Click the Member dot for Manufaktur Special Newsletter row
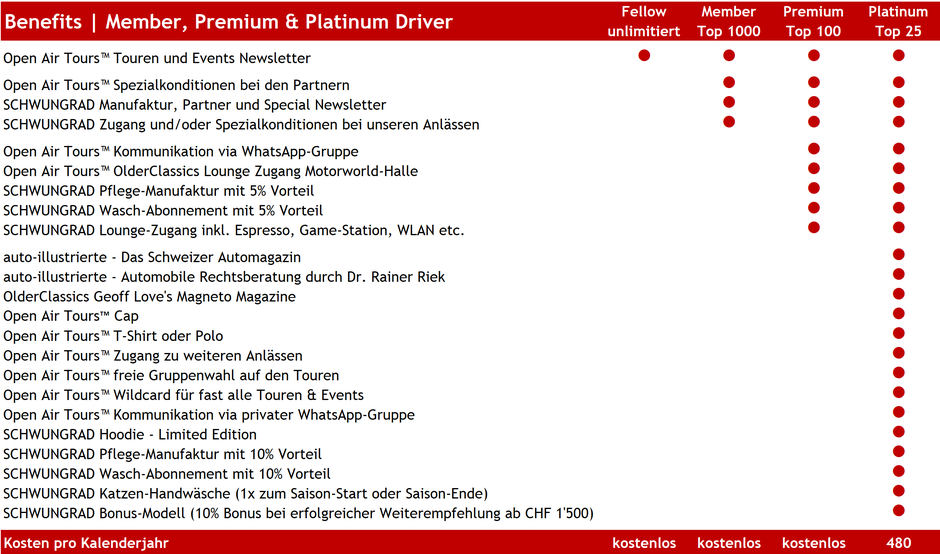The image size is (940, 554). point(729,102)
